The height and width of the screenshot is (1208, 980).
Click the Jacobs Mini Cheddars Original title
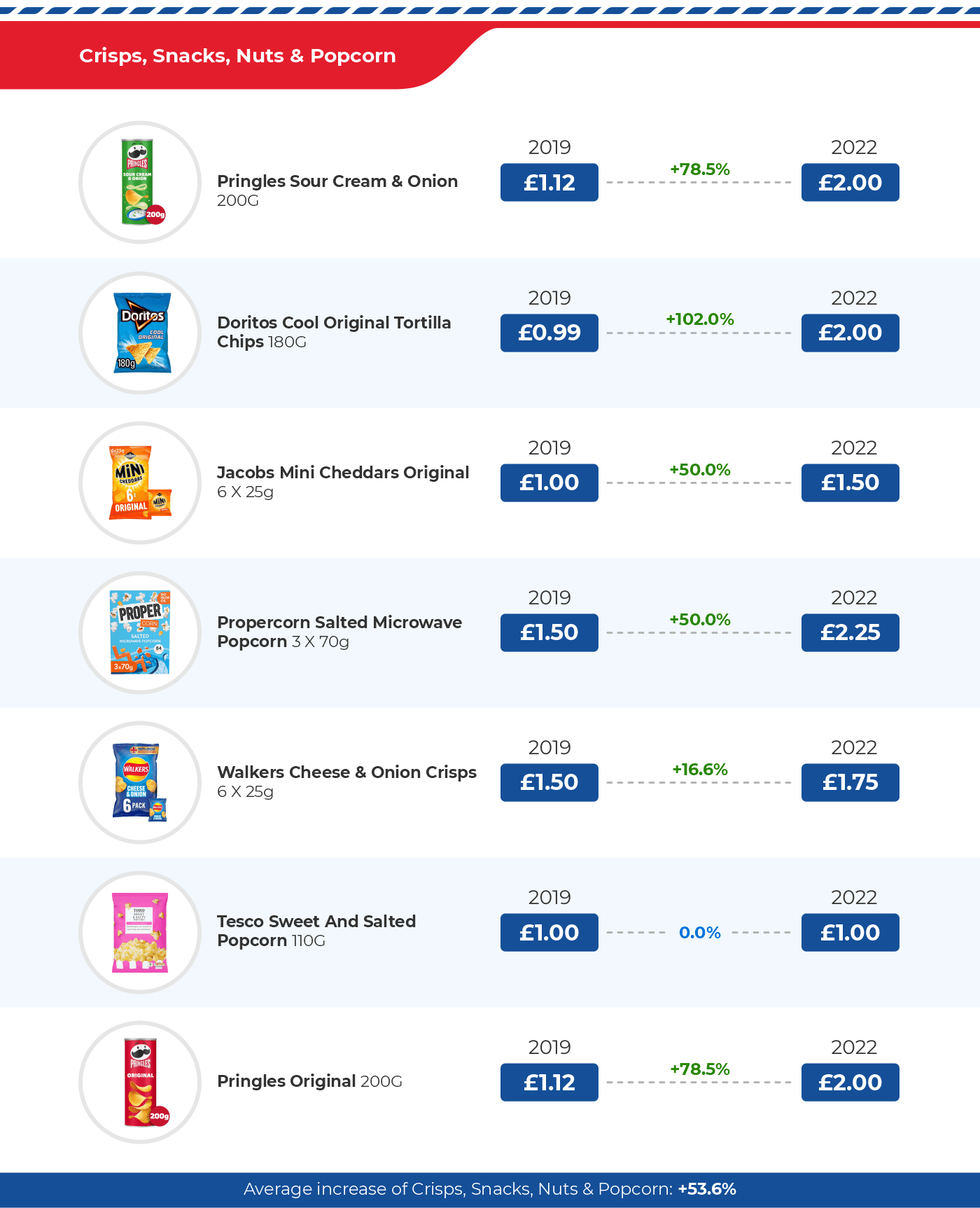[342, 473]
